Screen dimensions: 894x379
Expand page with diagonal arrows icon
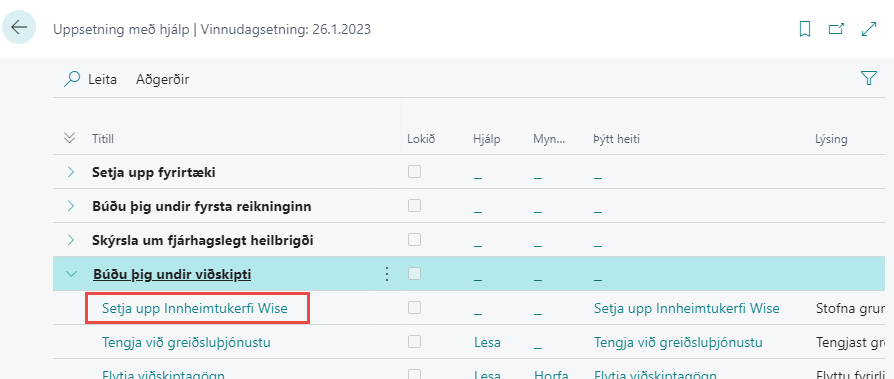(869, 29)
